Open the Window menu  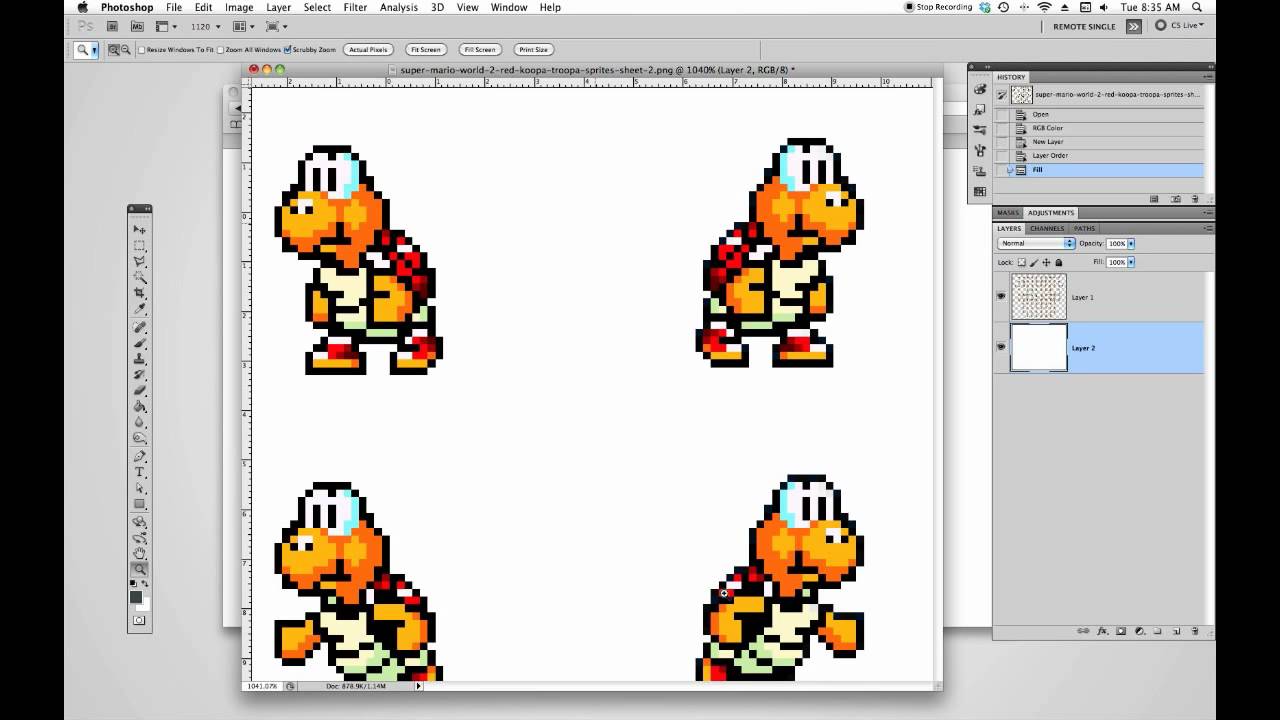click(x=509, y=7)
